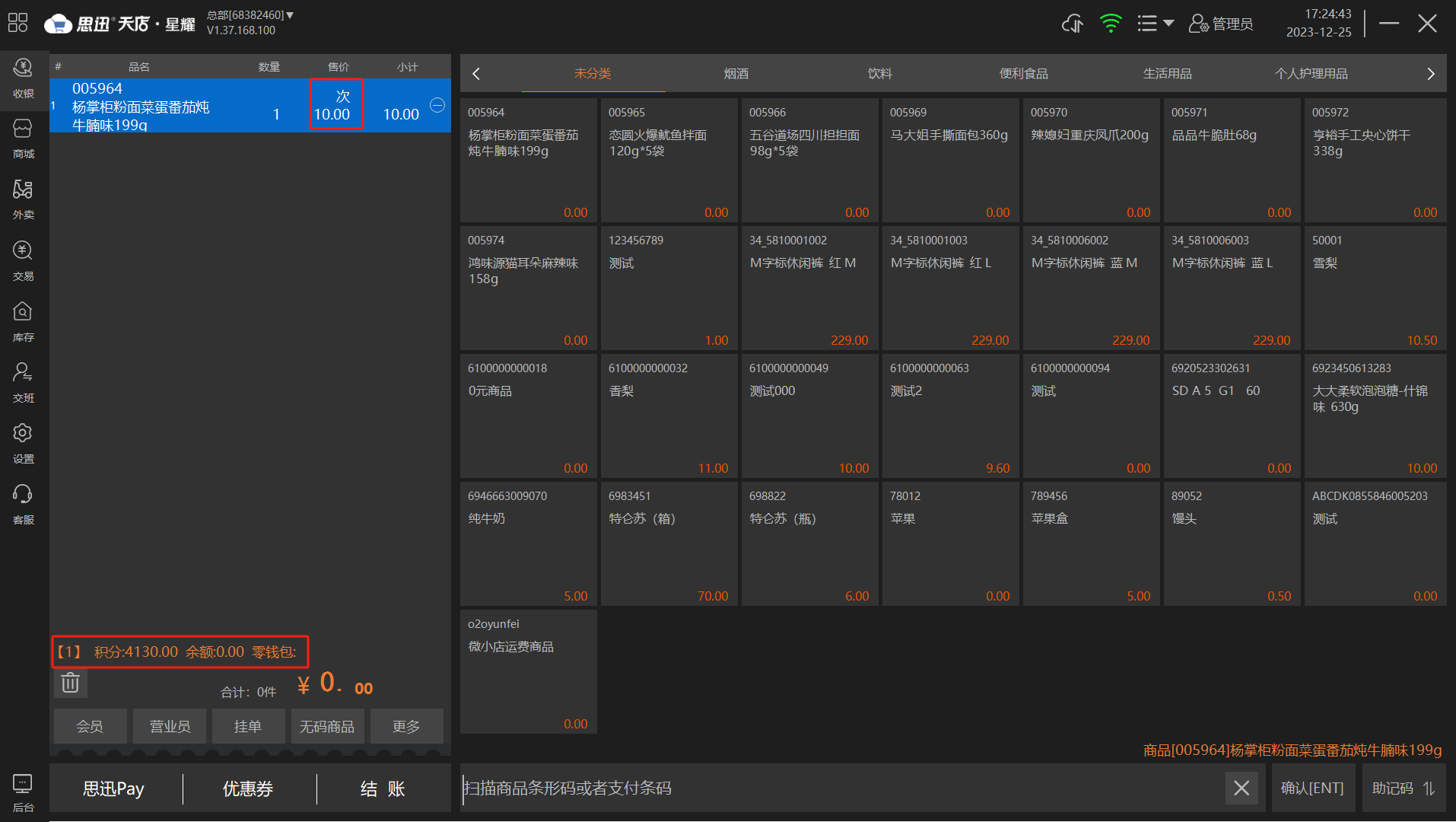Screen dimensions: 1456x822
Task: Select product 005965 恋圆火爆鱿鱼拌面
Action: point(669,161)
